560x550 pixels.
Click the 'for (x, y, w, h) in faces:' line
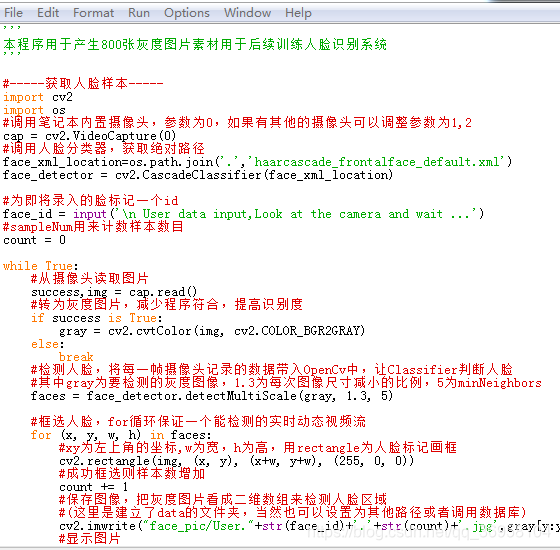tap(121, 435)
